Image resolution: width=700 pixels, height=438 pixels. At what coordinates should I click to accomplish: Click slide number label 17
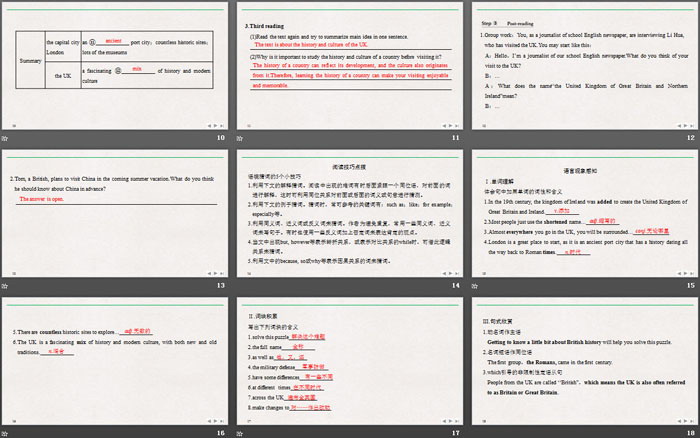(455, 433)
